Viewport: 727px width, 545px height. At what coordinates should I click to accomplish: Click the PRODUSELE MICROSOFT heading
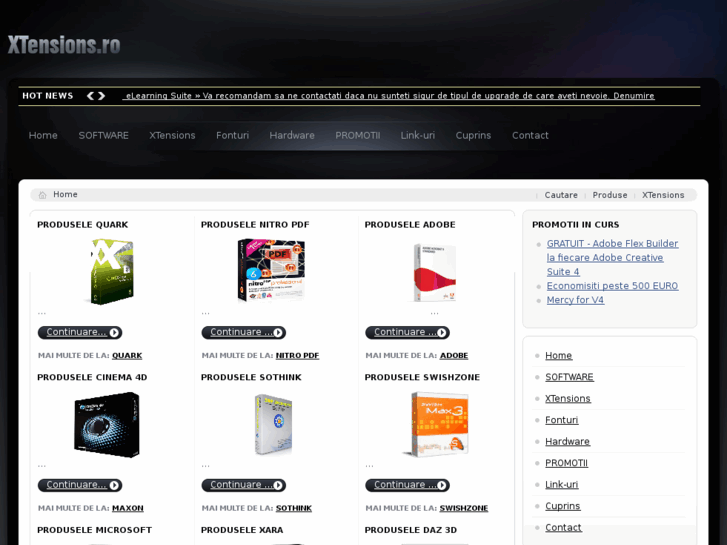(95, 530)
